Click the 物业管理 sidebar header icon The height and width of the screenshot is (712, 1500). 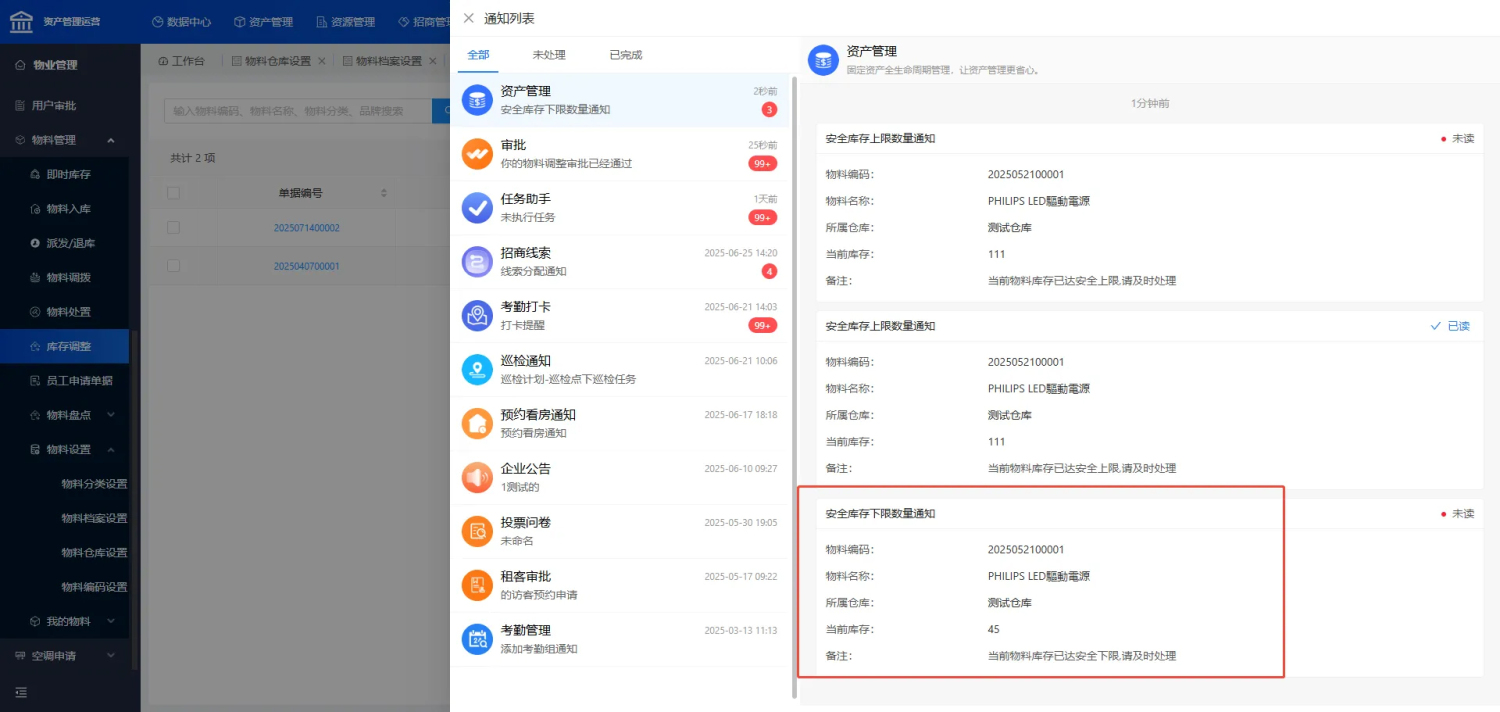tap(20, 65)
